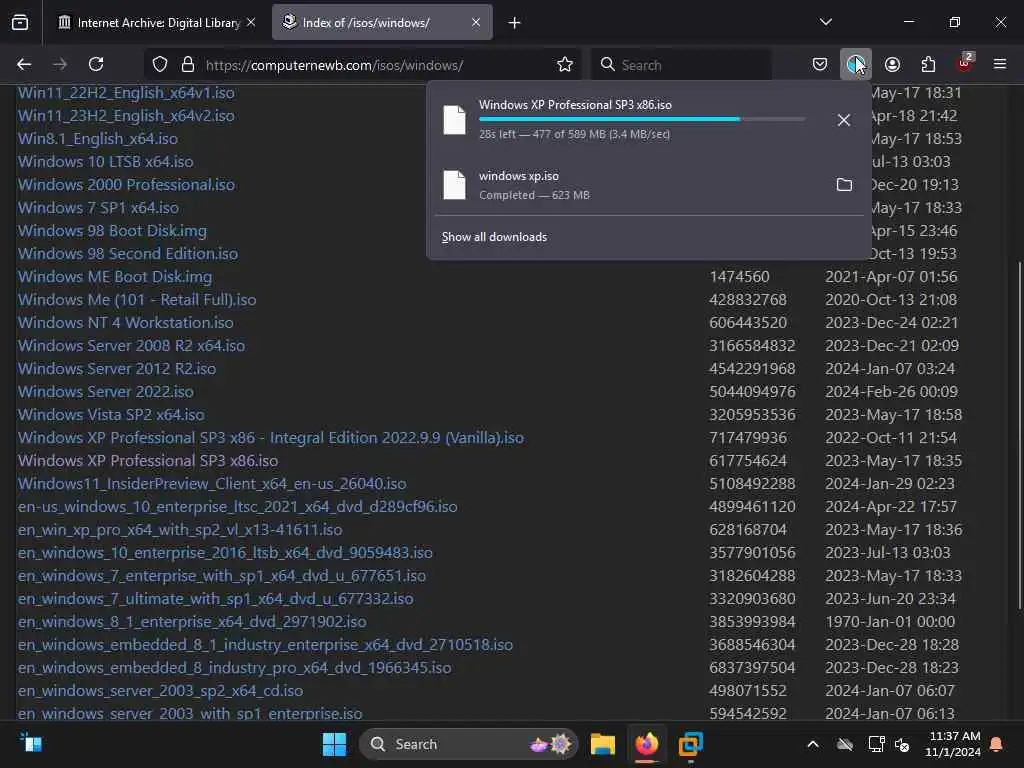
Task: Click the windows xp.iso file icon
Action: (x=455, y=185)
